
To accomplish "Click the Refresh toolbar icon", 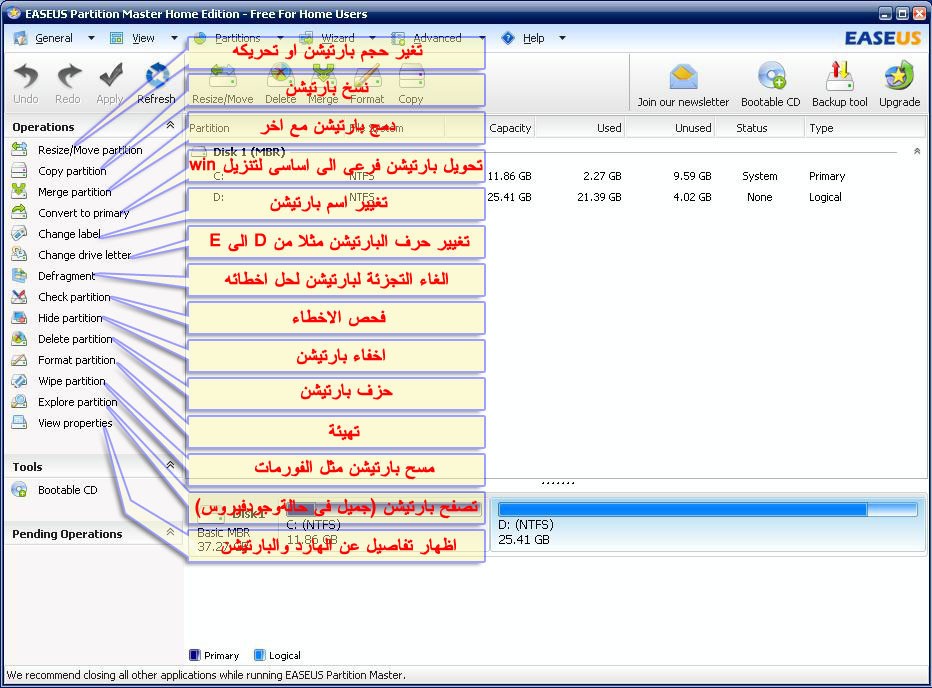I will [156, 78].
